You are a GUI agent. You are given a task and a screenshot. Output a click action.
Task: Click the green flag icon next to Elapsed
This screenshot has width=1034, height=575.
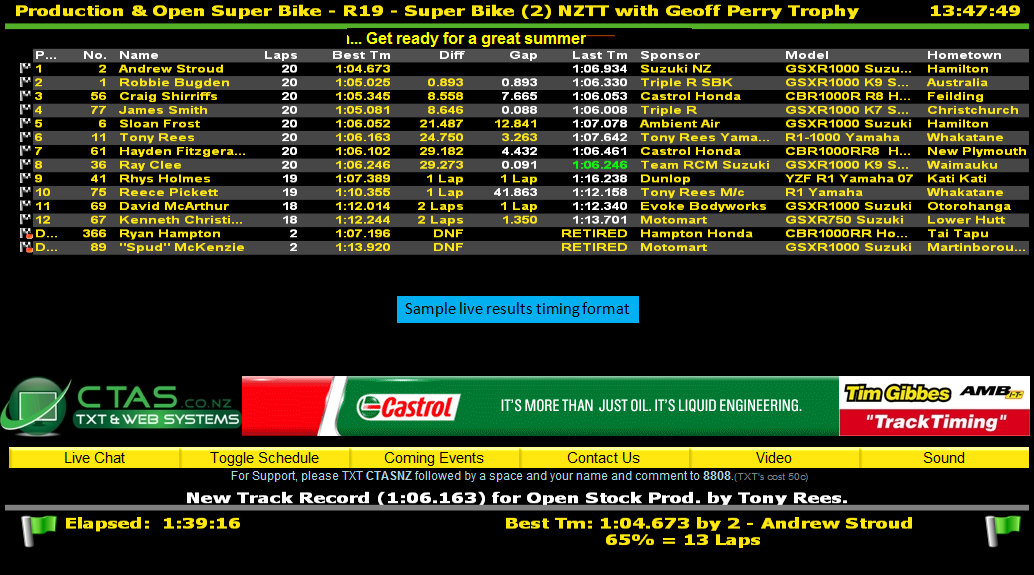[x=38, y=530]
